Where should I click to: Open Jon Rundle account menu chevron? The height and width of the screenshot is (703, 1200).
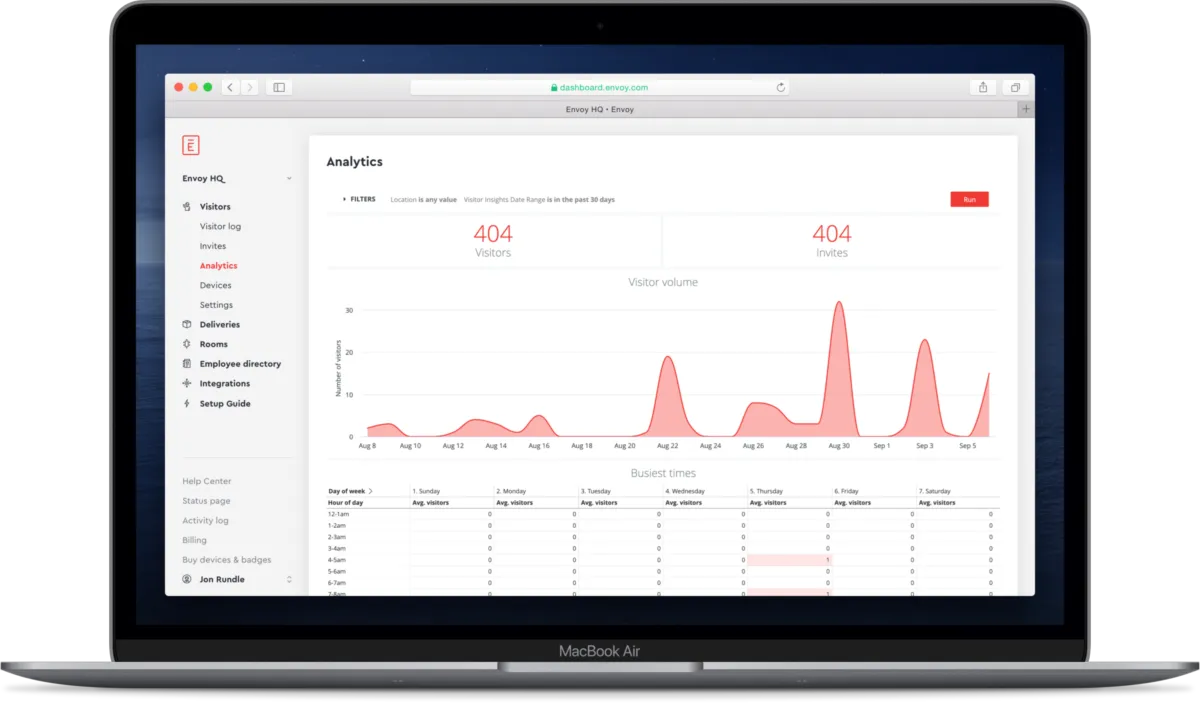(289, 579)
